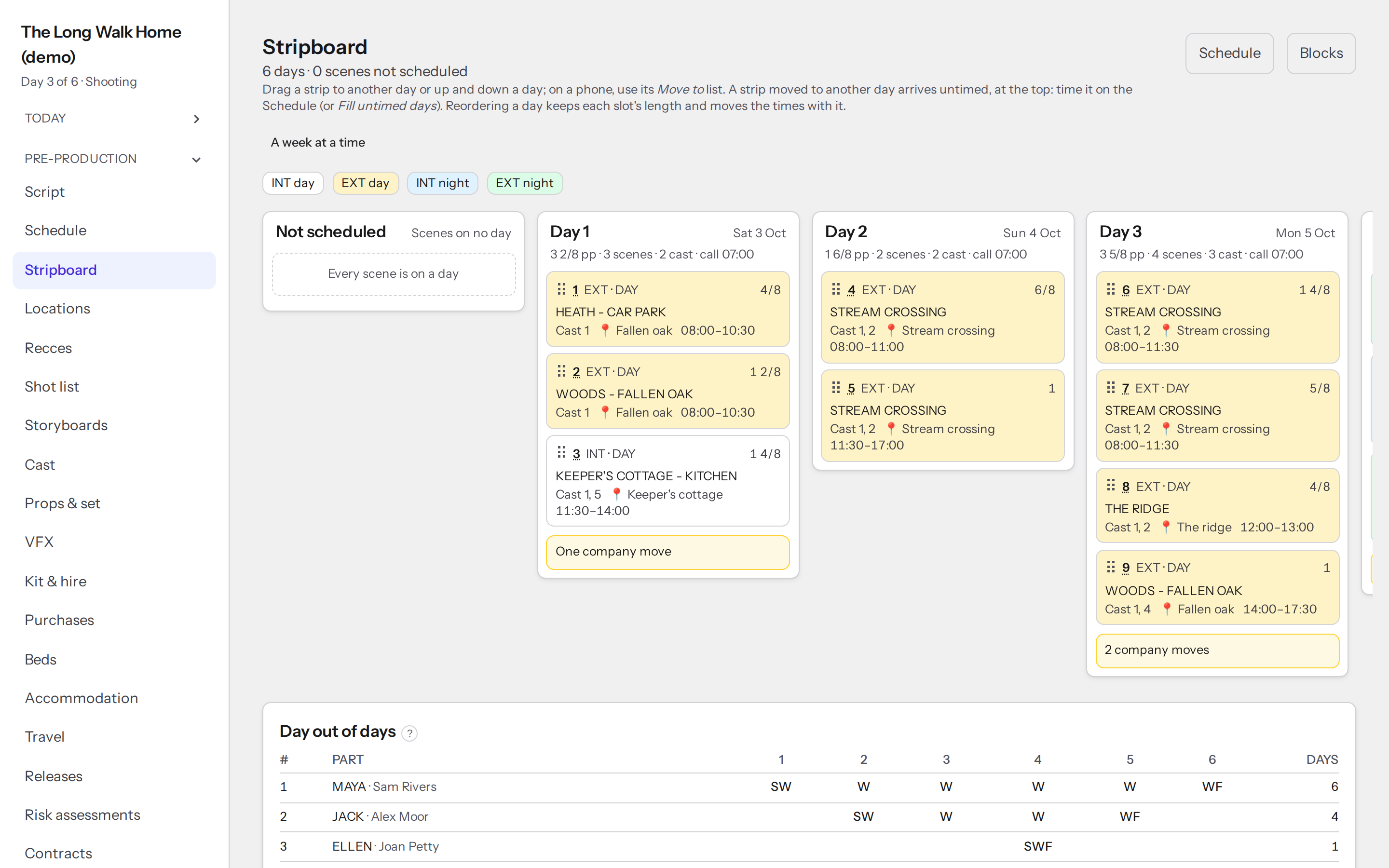Open scene number 9 link
The width and height of the screenshot is (1389, 868).
tap(1126, 568)
